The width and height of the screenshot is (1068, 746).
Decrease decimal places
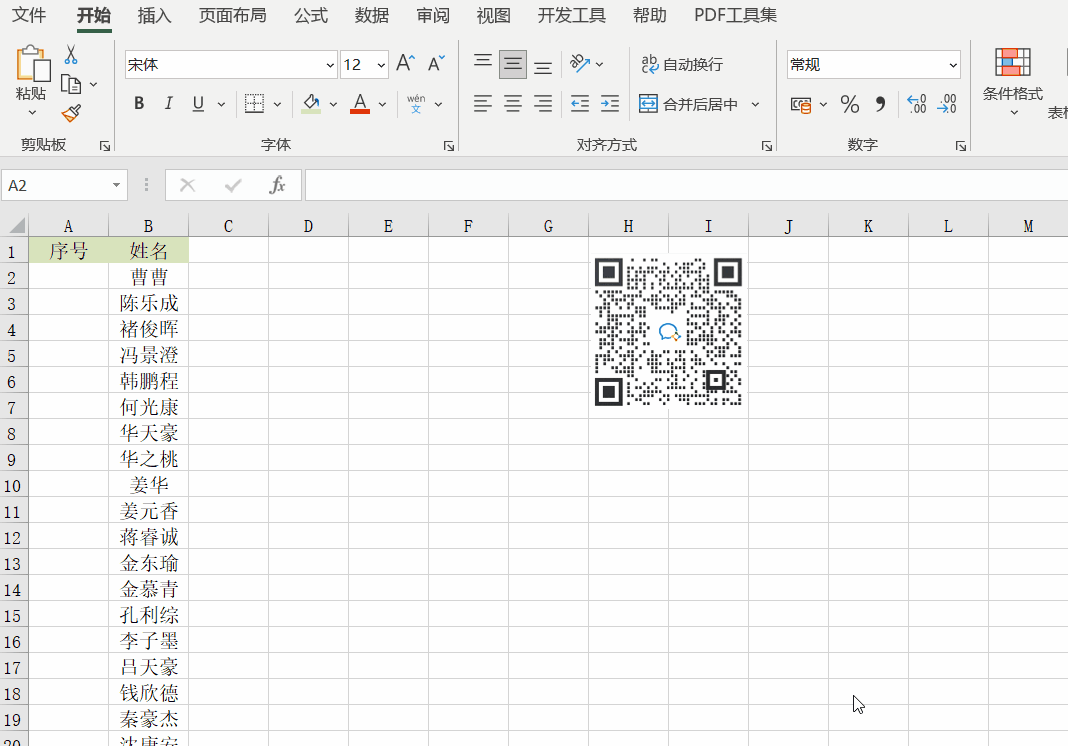(x=947, y=104)
